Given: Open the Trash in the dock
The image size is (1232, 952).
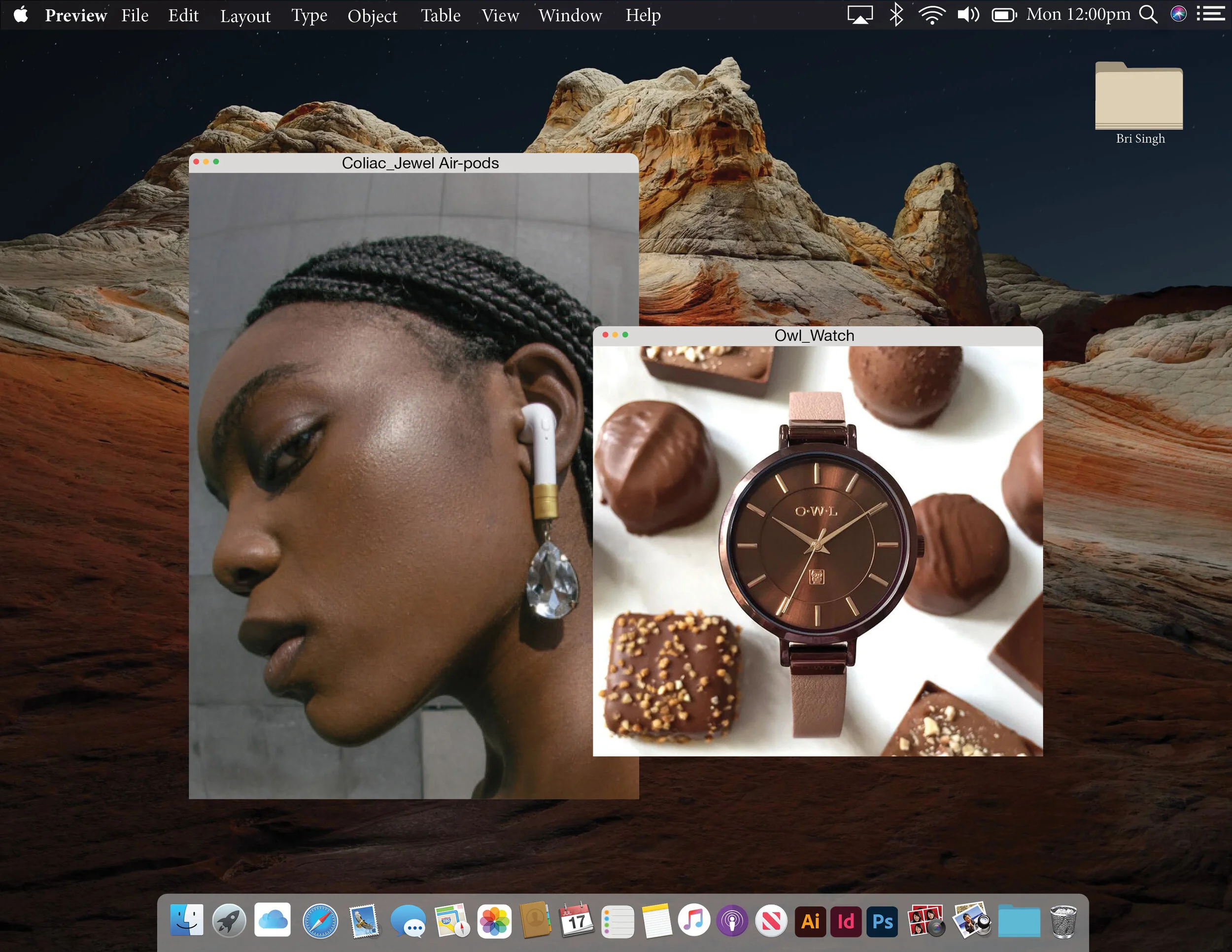Looking at the screenshot, I should pyautogui.click(x=1063, y=921).
